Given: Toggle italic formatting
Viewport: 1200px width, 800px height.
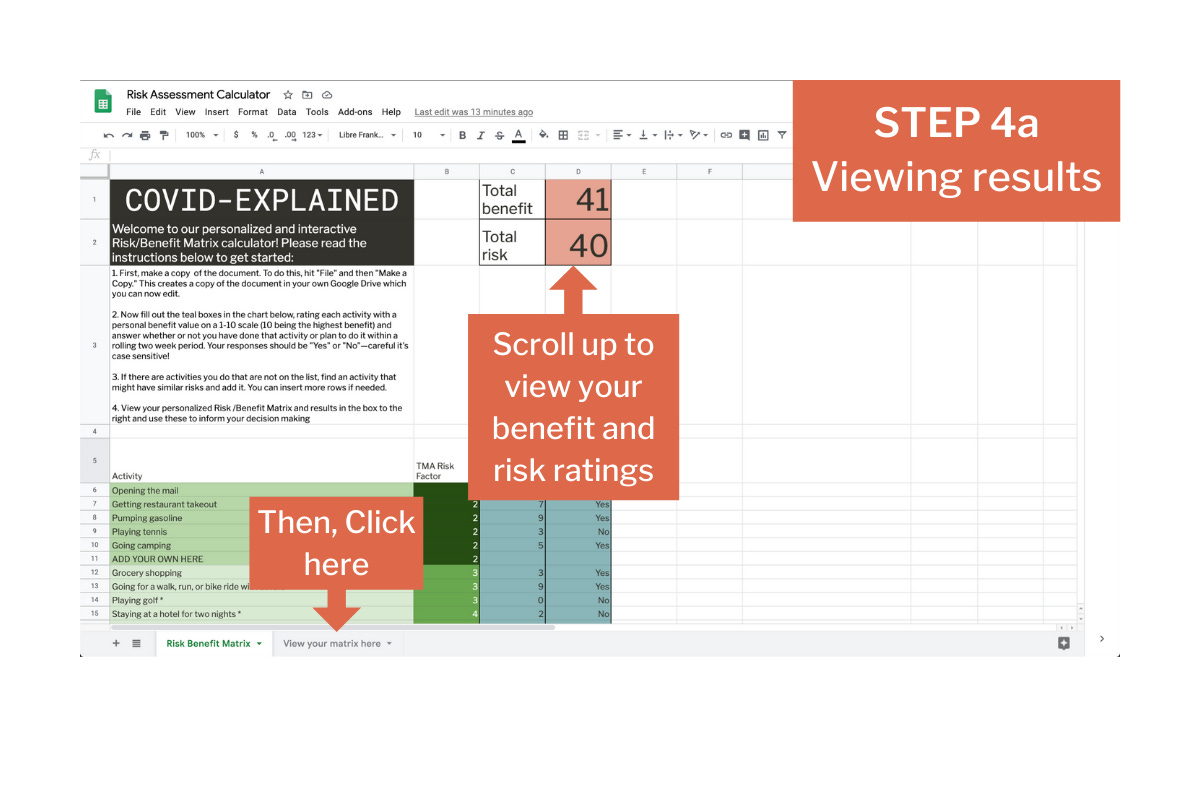Looking at the screenshot, I should pyautogui.click(x=481, y=135).
